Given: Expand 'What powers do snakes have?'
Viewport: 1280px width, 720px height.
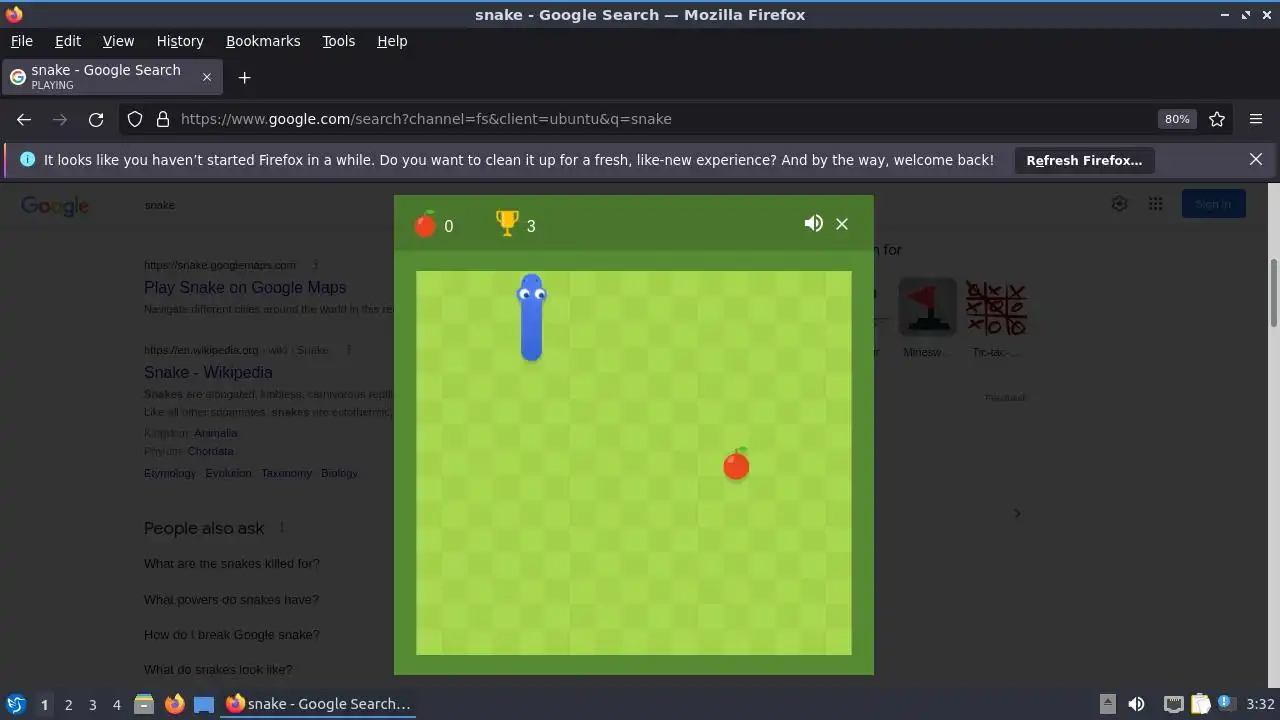Looking at the screenshot, I should pos(231,599).
